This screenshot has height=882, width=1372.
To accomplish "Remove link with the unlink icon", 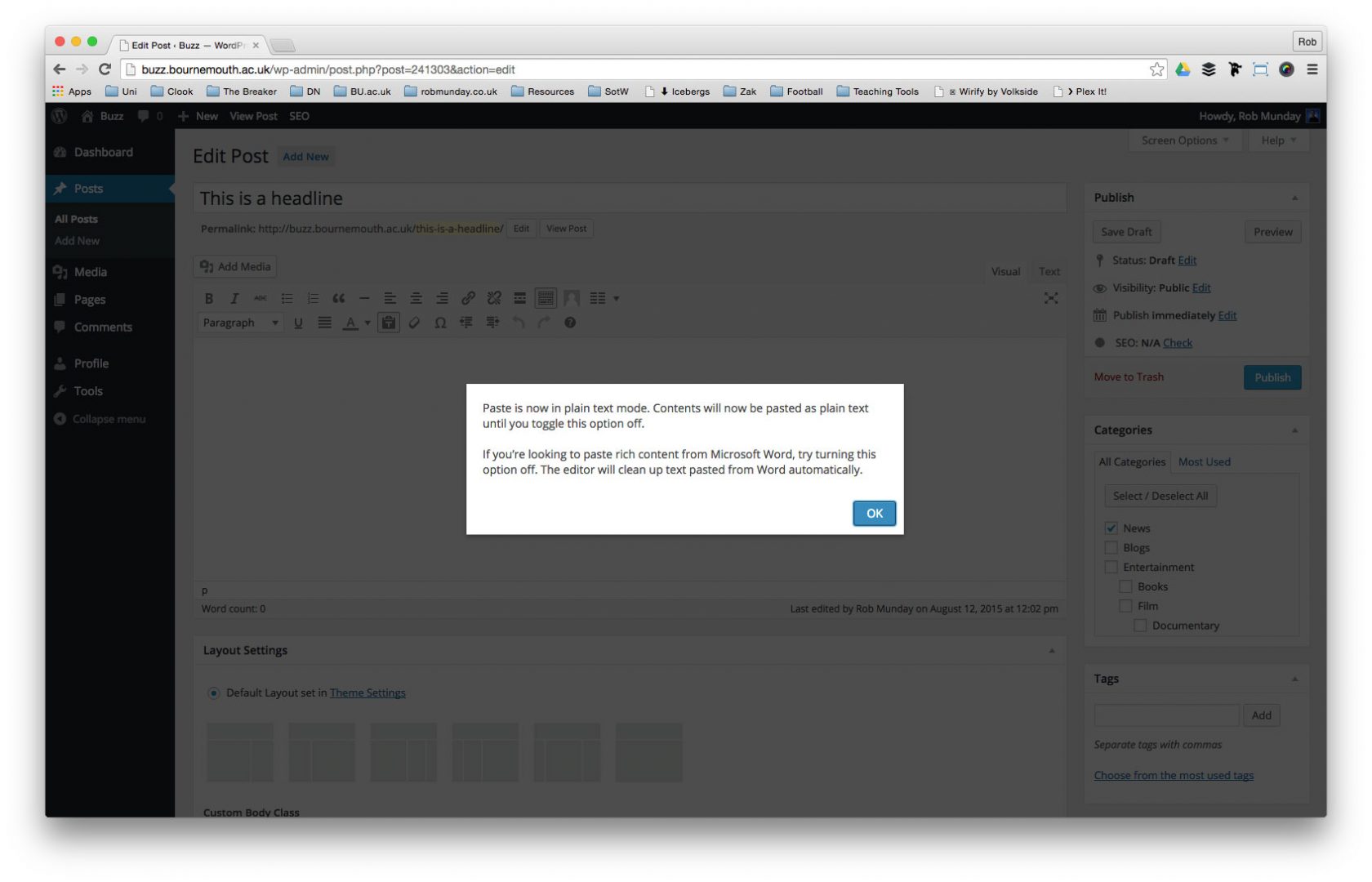I will 494,298.
